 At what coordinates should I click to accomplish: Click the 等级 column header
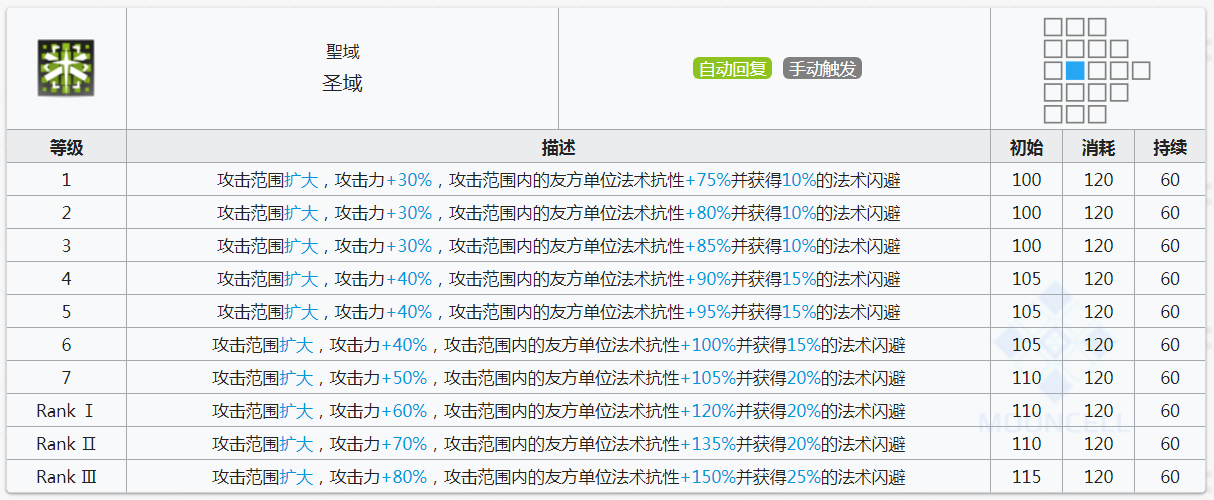[66, 147]
